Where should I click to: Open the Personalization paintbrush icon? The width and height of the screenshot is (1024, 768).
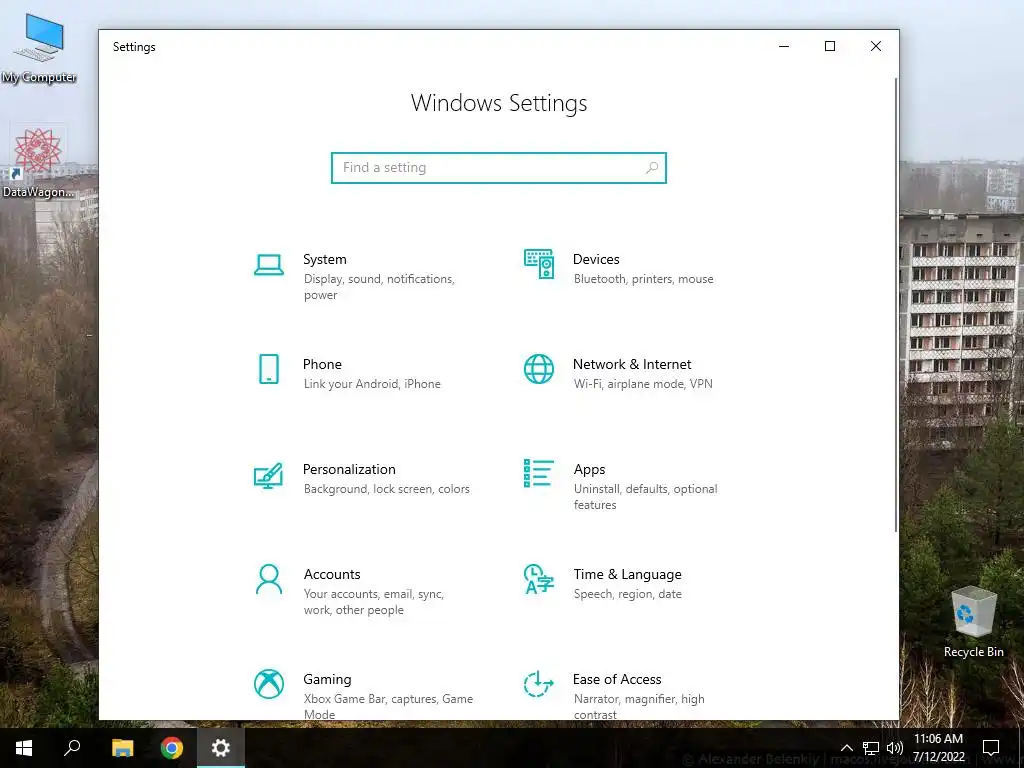268,475
